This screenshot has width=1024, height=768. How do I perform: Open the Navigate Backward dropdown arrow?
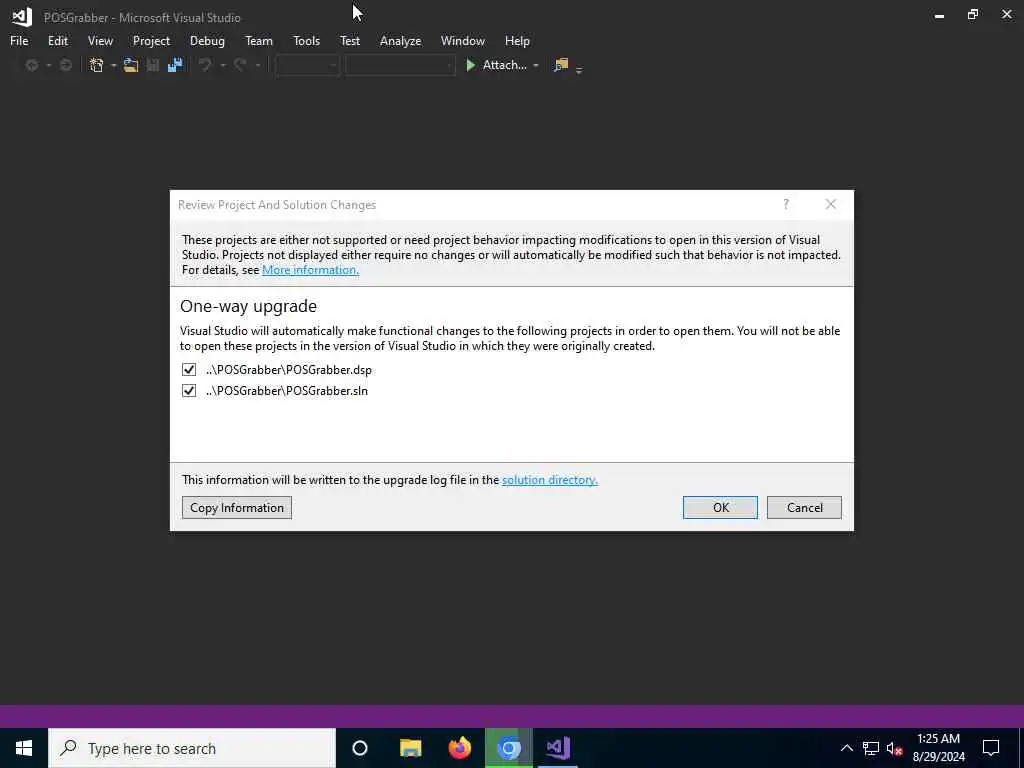pos(48,65)
